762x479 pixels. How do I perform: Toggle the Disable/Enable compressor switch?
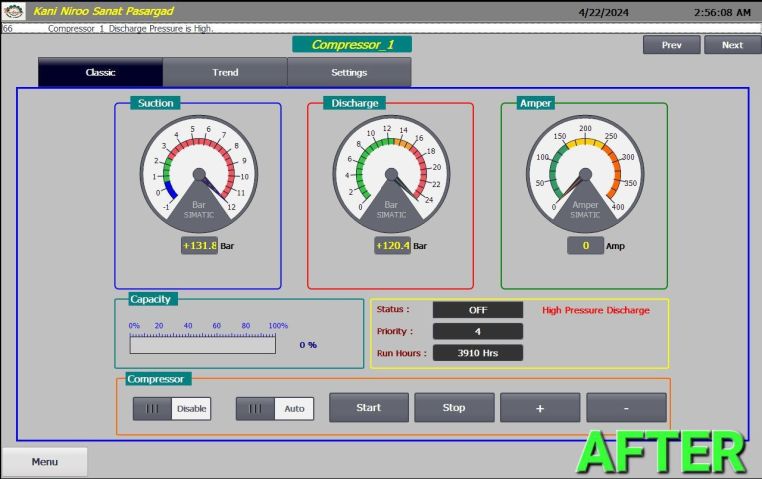(172, 408)
